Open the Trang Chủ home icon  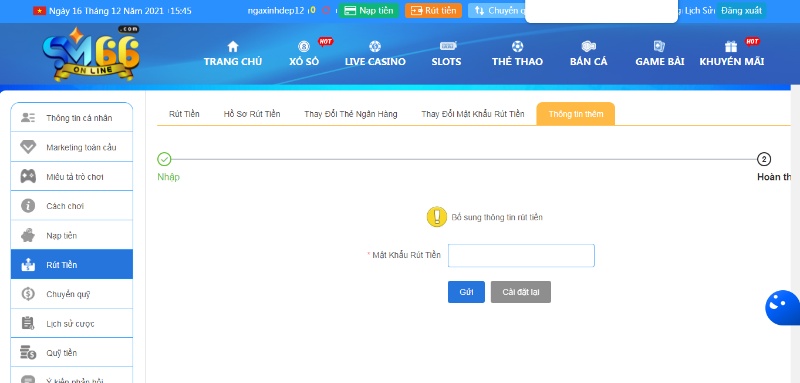click(233, 46)
